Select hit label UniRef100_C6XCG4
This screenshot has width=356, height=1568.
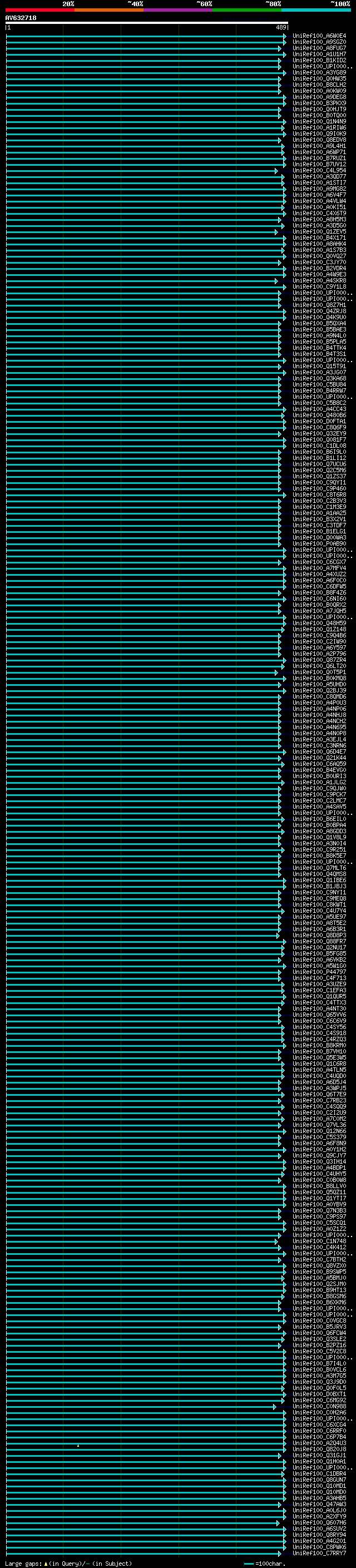click(x=319, y=1424)
